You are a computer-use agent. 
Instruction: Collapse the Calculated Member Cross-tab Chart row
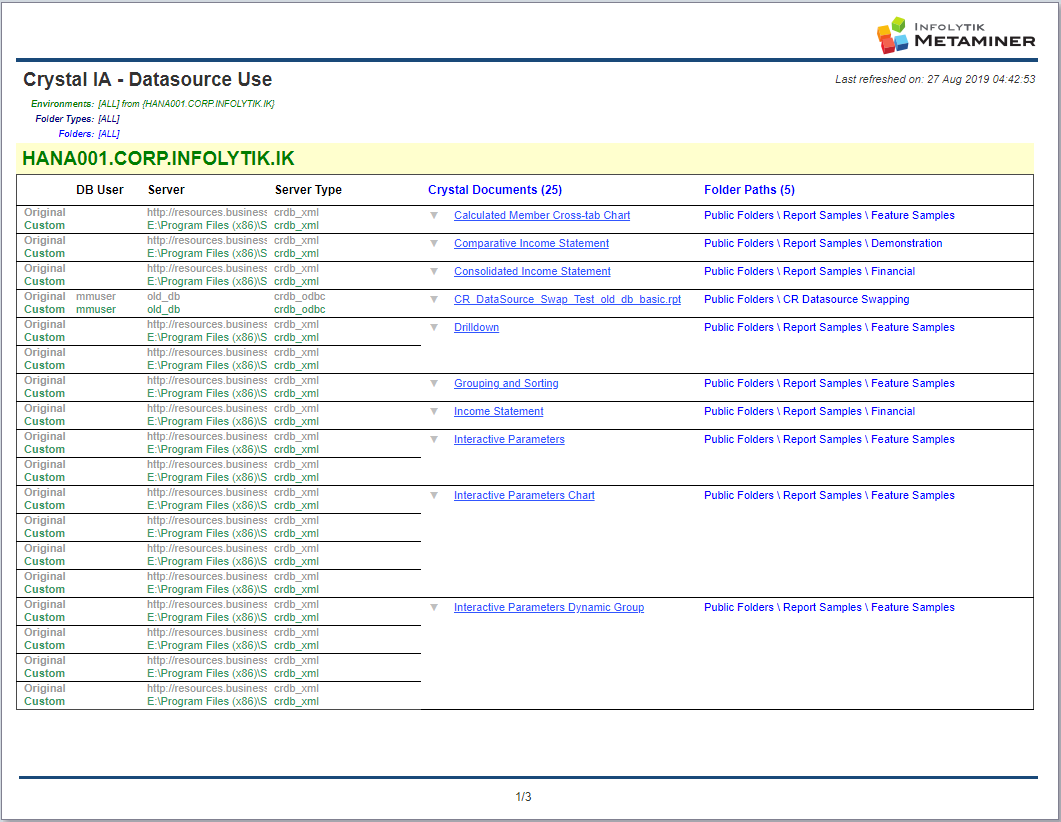[x=434, y=216]
